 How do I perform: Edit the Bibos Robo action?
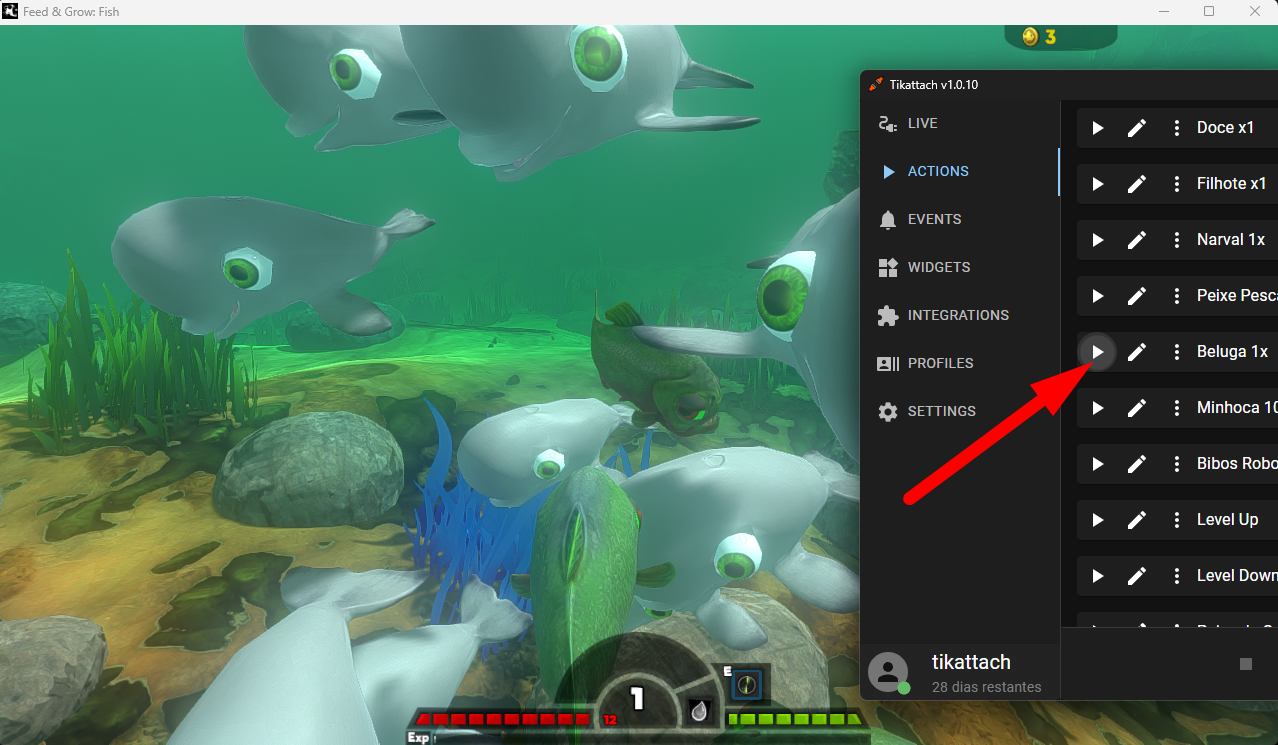pos(1137,464)
